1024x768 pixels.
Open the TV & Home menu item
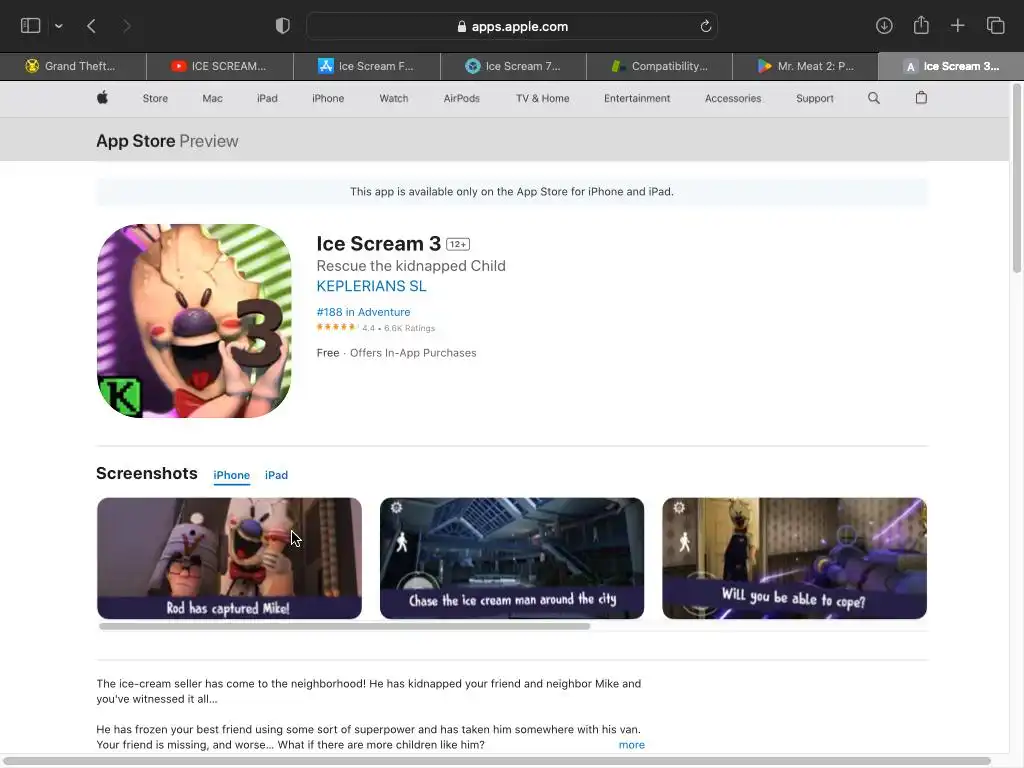[x=543, y=99]
